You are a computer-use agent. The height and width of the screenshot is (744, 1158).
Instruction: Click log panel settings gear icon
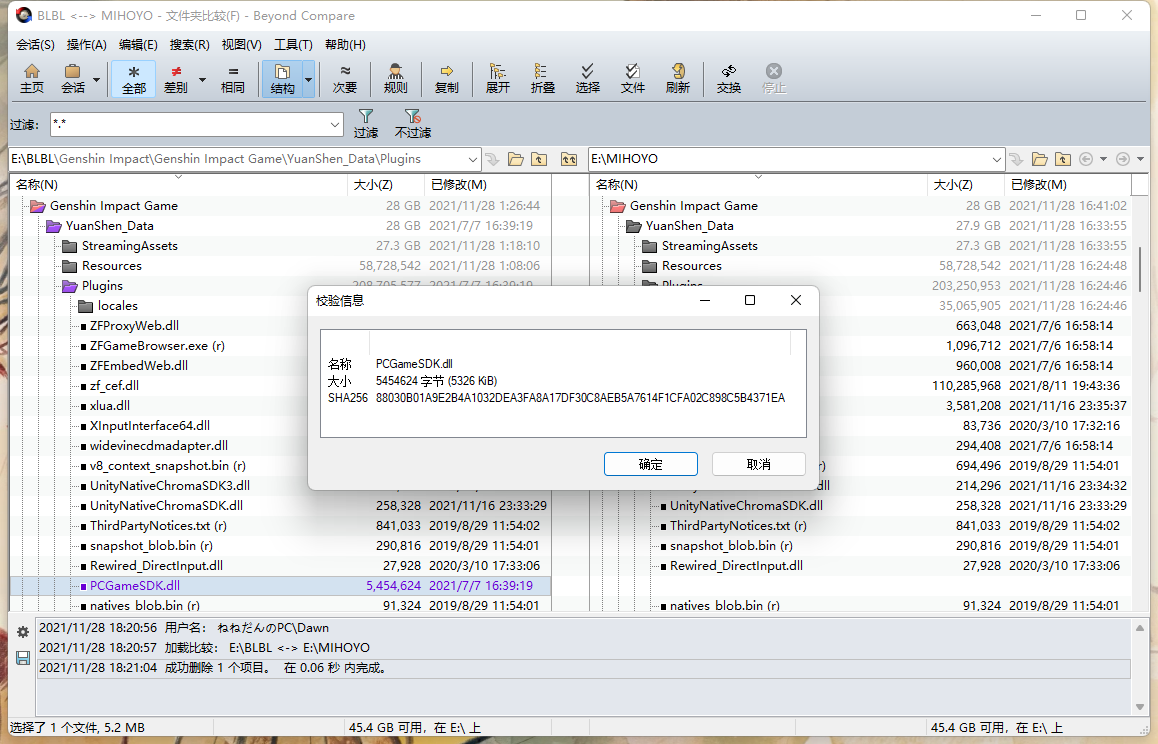tap(23, 632)
